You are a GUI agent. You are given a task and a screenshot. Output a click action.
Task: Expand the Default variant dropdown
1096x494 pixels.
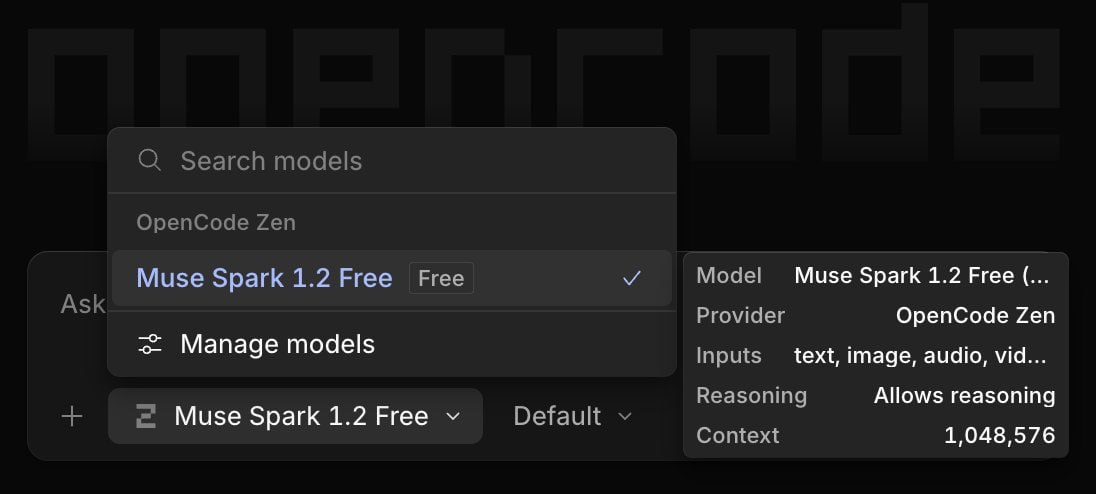point(572,416)
